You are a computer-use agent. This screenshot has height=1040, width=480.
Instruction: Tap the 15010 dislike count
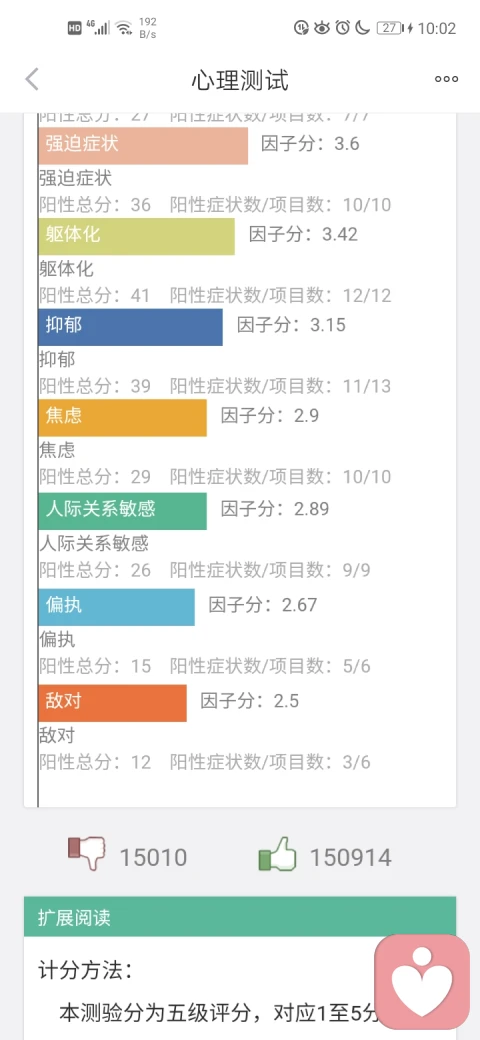point(153,858)
